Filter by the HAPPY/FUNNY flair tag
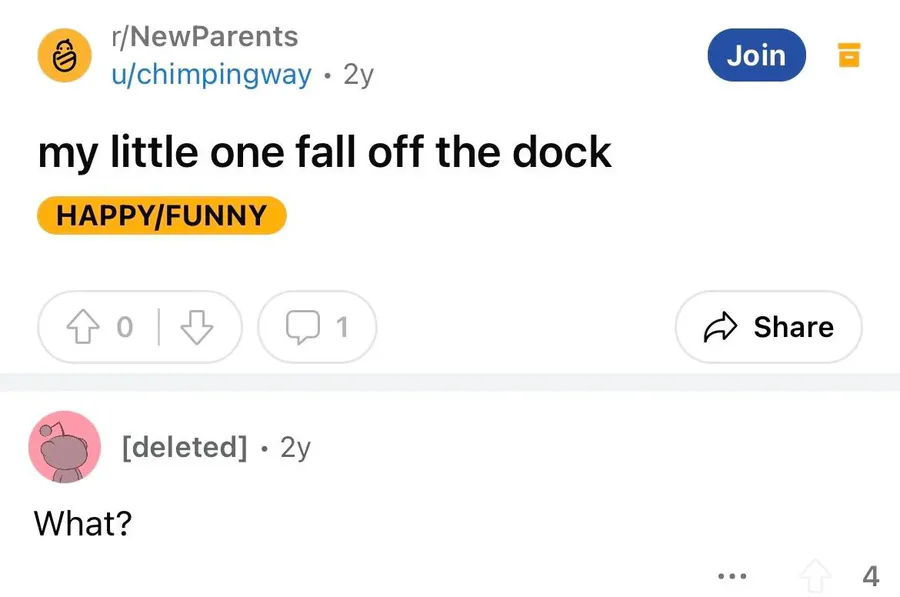This screenshot has width=900, height=597. click(x=162, y=216)
